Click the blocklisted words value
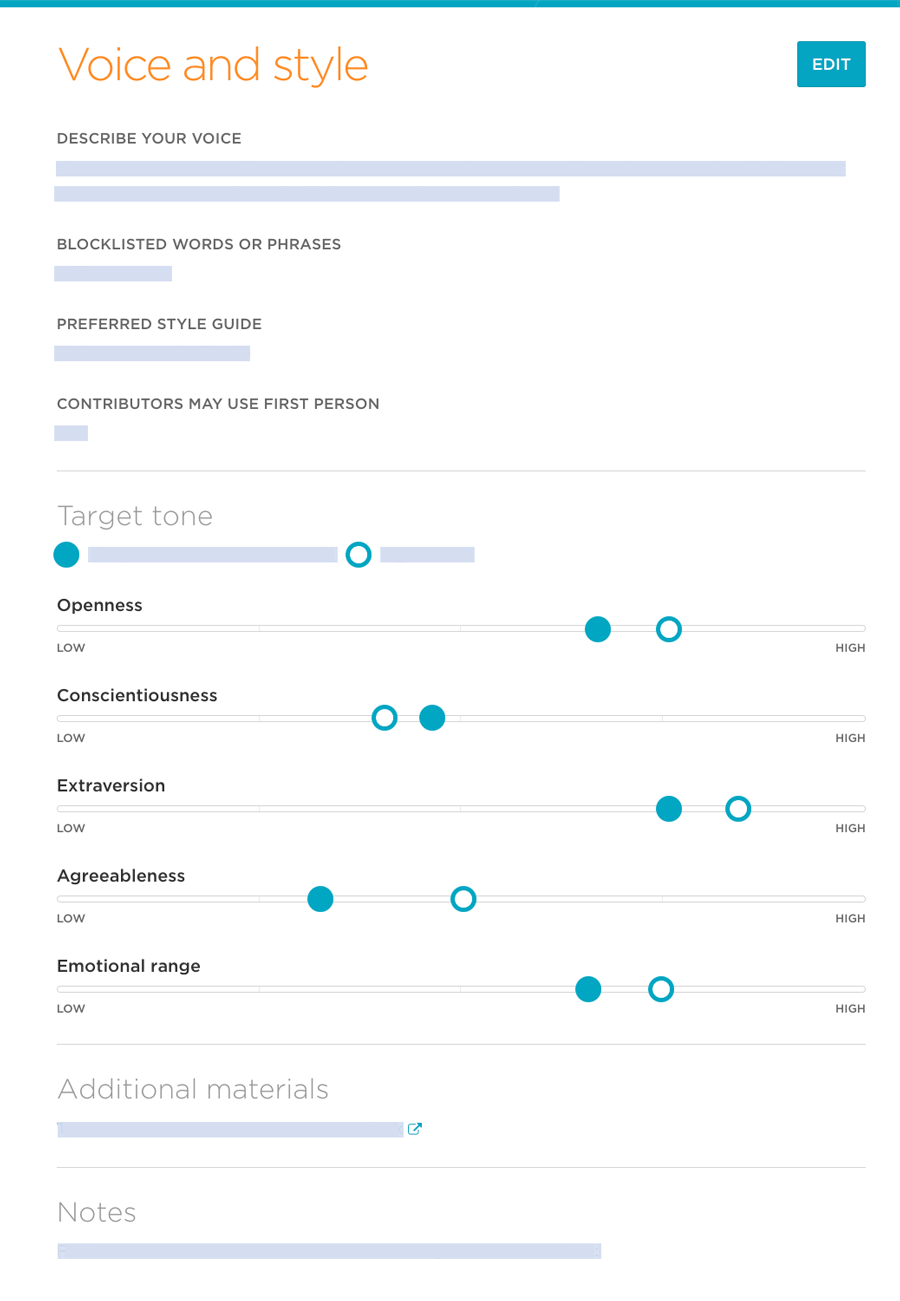 (113, 273)
